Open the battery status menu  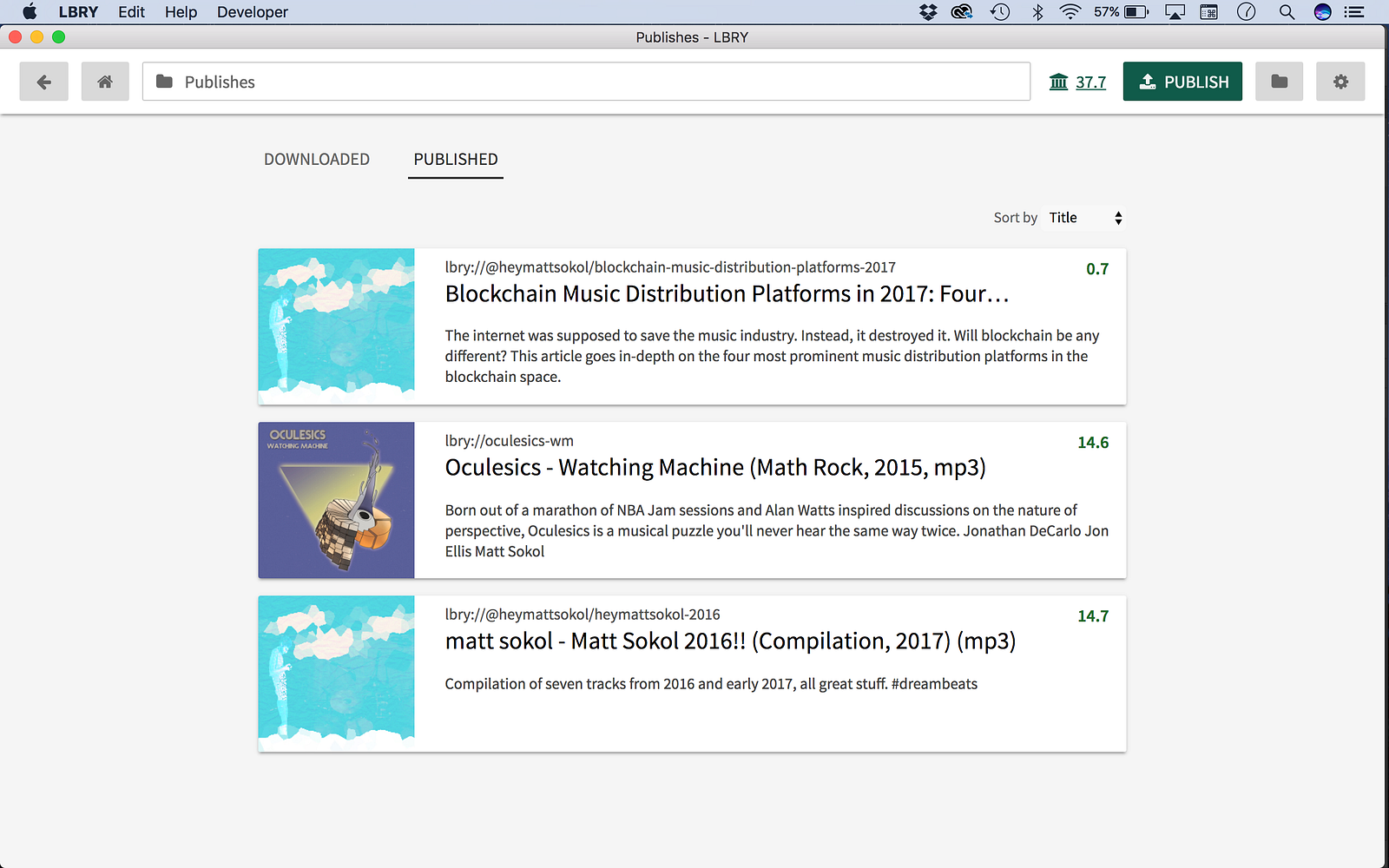[x=1122, y=12]
